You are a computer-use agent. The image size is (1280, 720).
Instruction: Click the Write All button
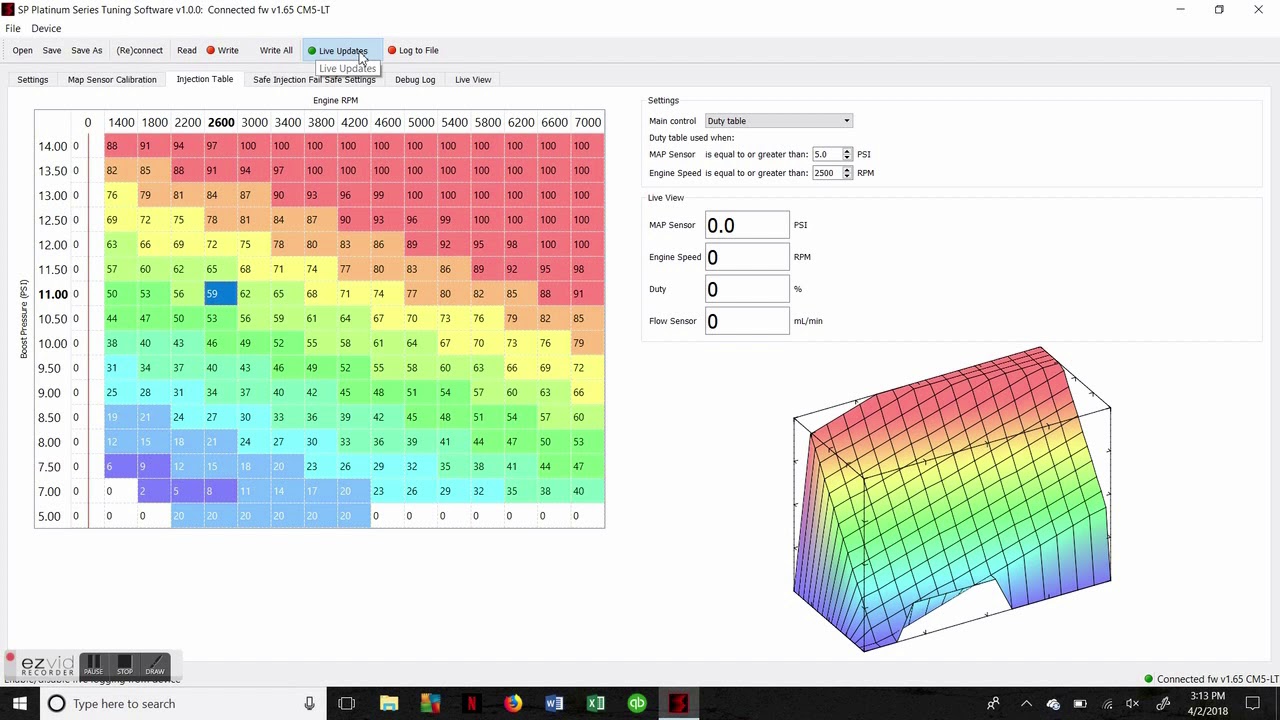(x=276, y=50)
